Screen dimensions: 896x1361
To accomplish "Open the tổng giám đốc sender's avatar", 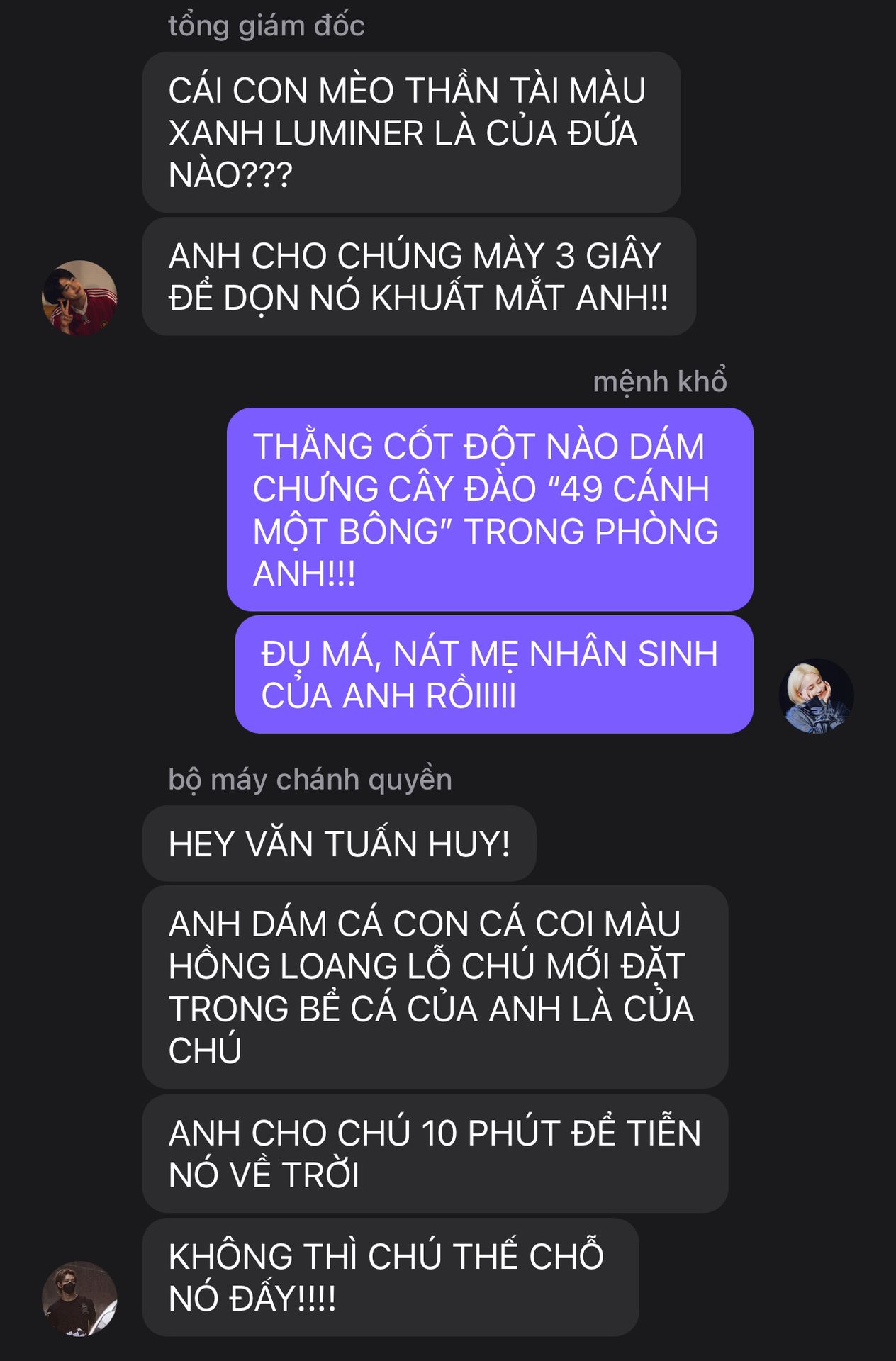I will (x=79, y=298).
